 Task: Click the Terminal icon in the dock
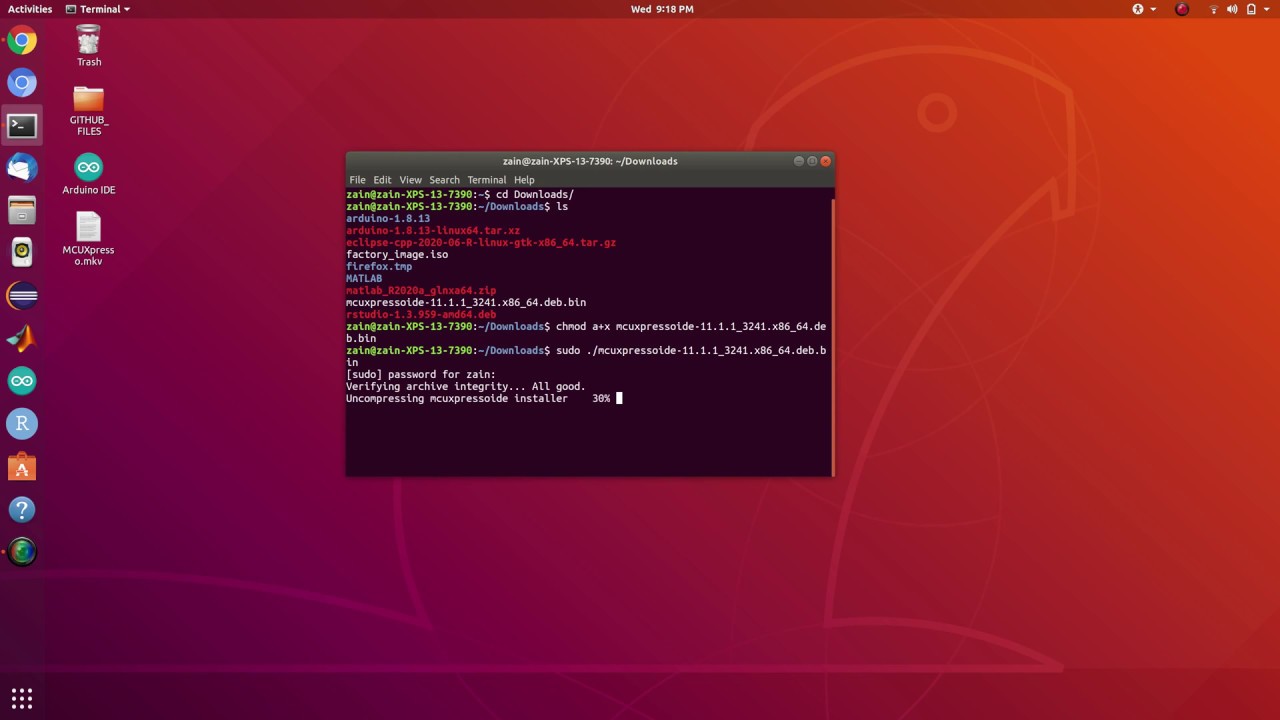(x=22, y=126)
